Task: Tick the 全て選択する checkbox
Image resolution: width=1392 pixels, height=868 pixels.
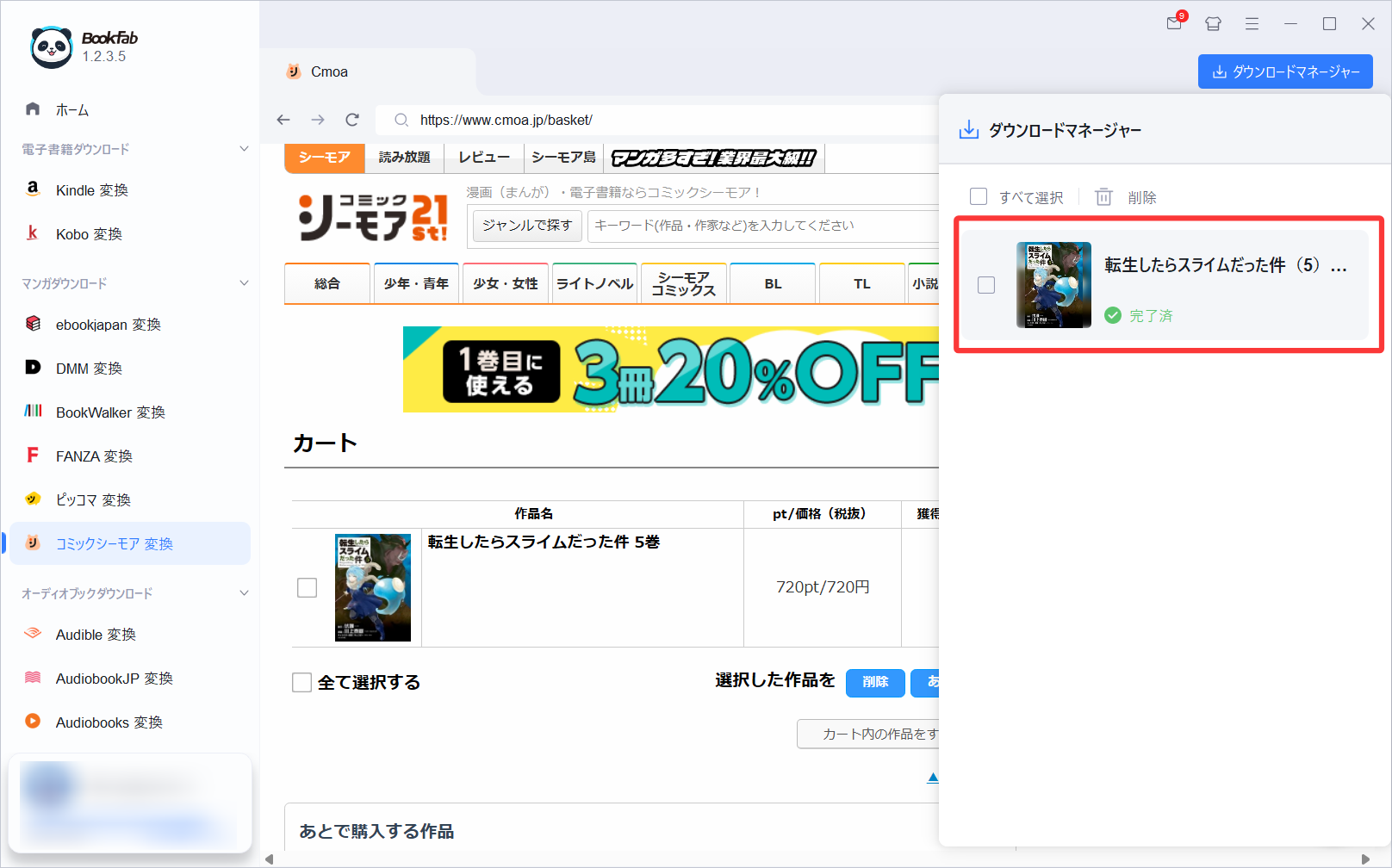Action: click(x=301, y=683)
